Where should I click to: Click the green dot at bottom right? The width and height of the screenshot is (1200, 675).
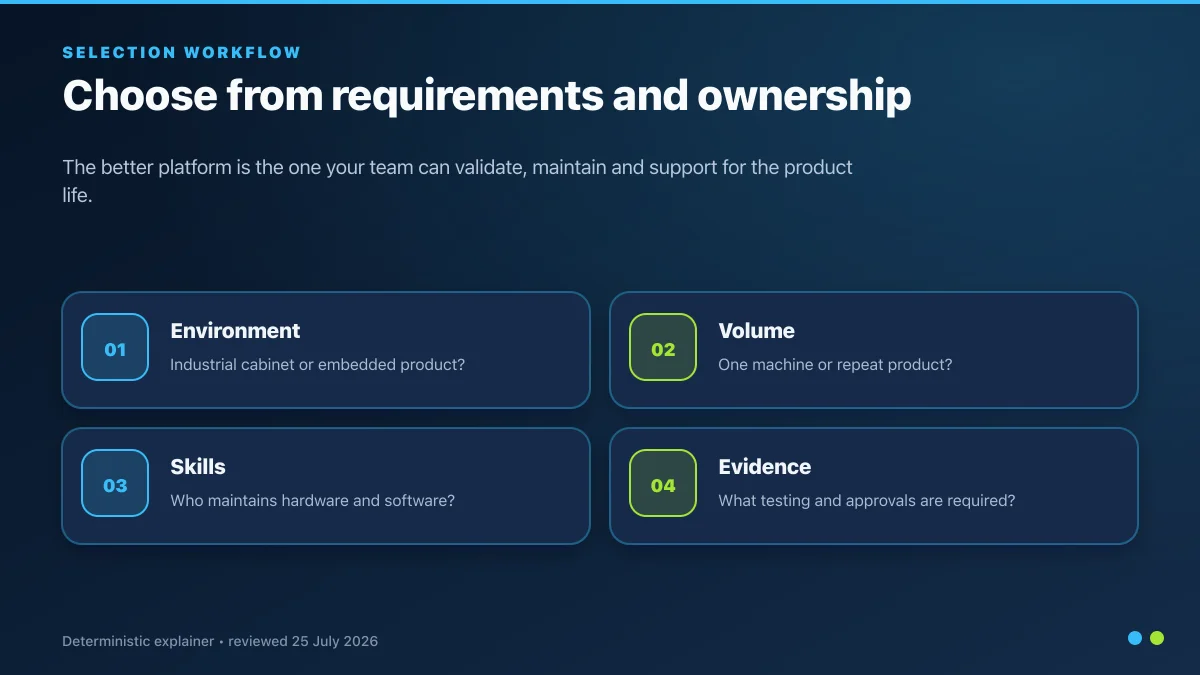pyautogui.click(x=1157, y=638)
